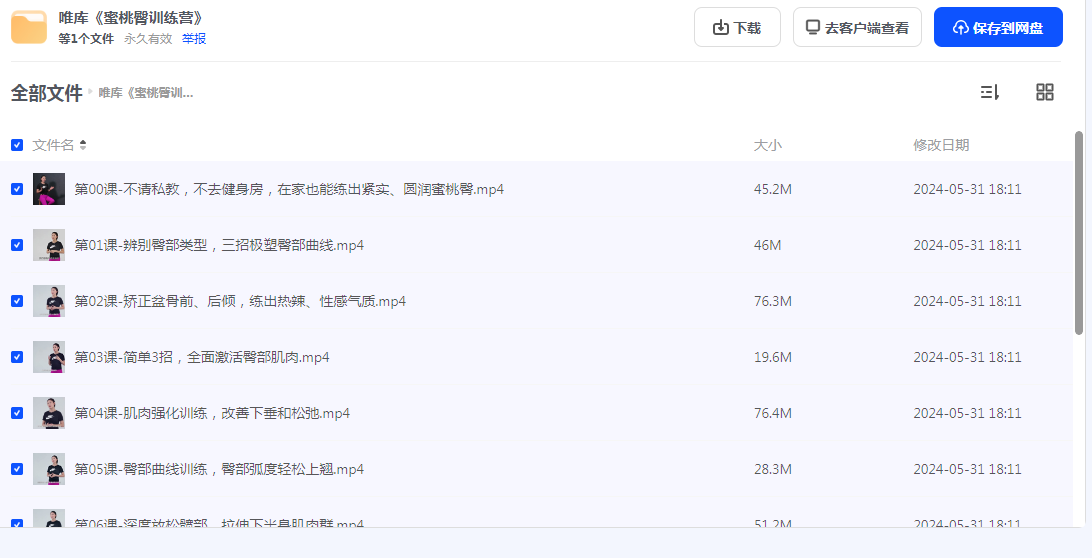
Task: Open file 第04课-肌肉强化训练 mp4
Action: (212, 413)
